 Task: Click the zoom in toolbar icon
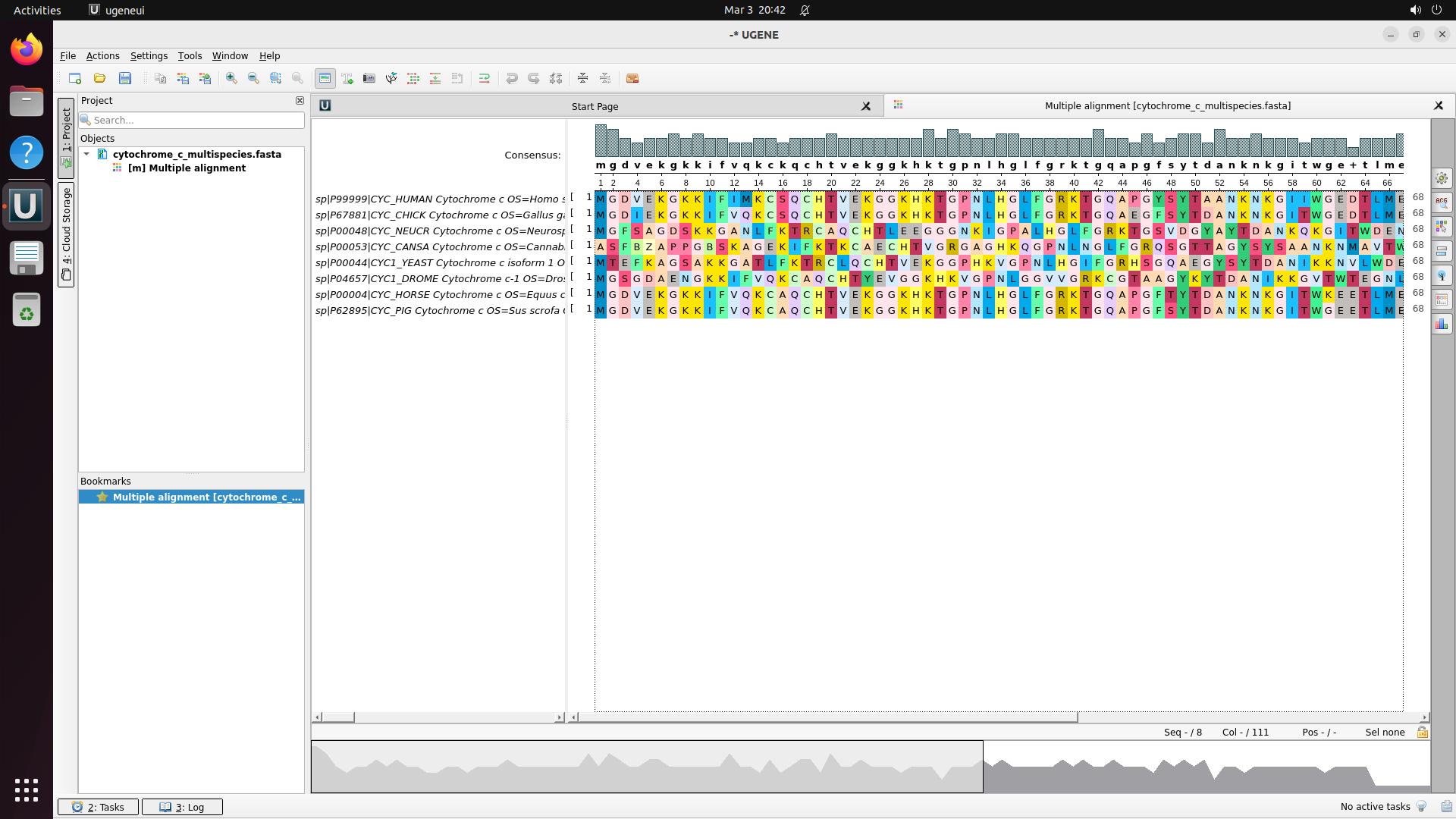pyautogui.click(x=231, y=78)
